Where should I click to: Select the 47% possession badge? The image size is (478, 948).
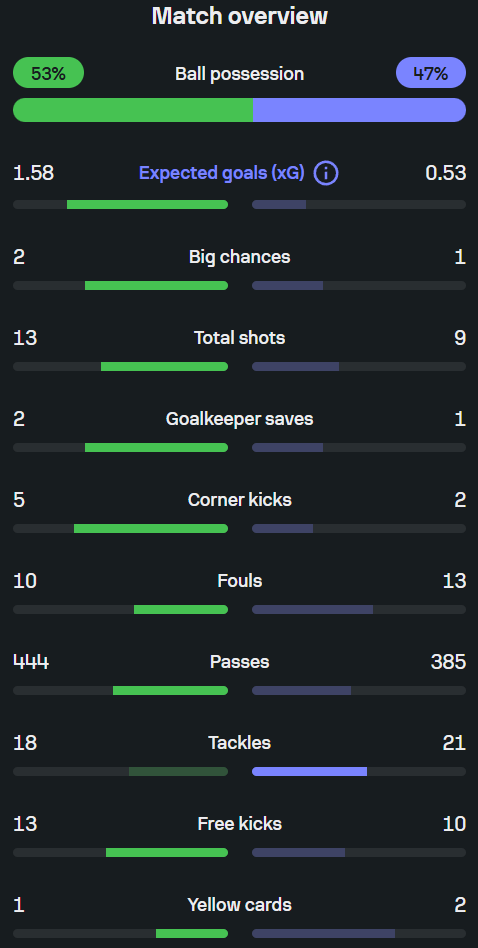point(431,73)
